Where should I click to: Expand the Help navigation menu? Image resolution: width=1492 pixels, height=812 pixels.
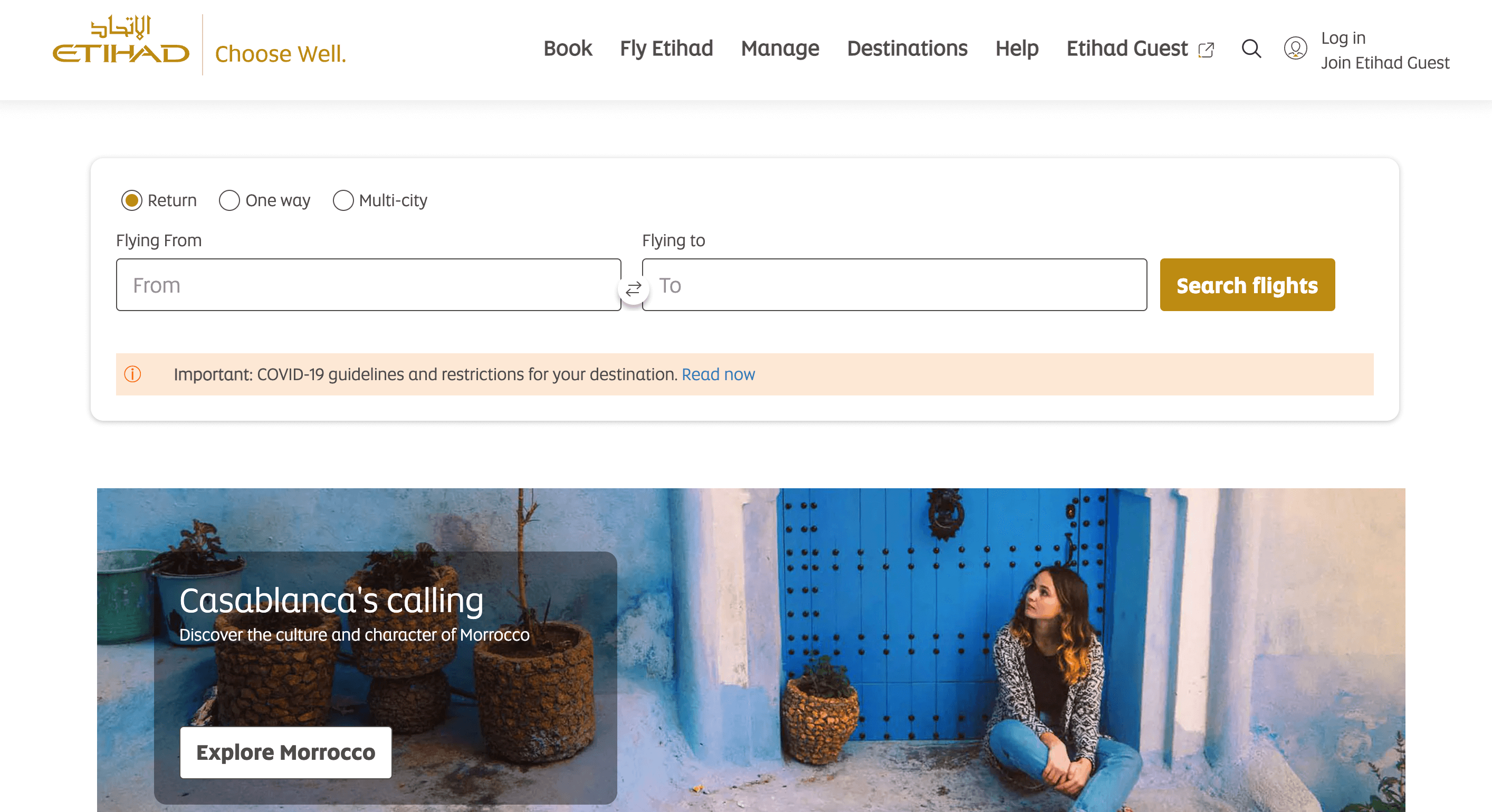pyautogui.click(x=1017, y=49)
